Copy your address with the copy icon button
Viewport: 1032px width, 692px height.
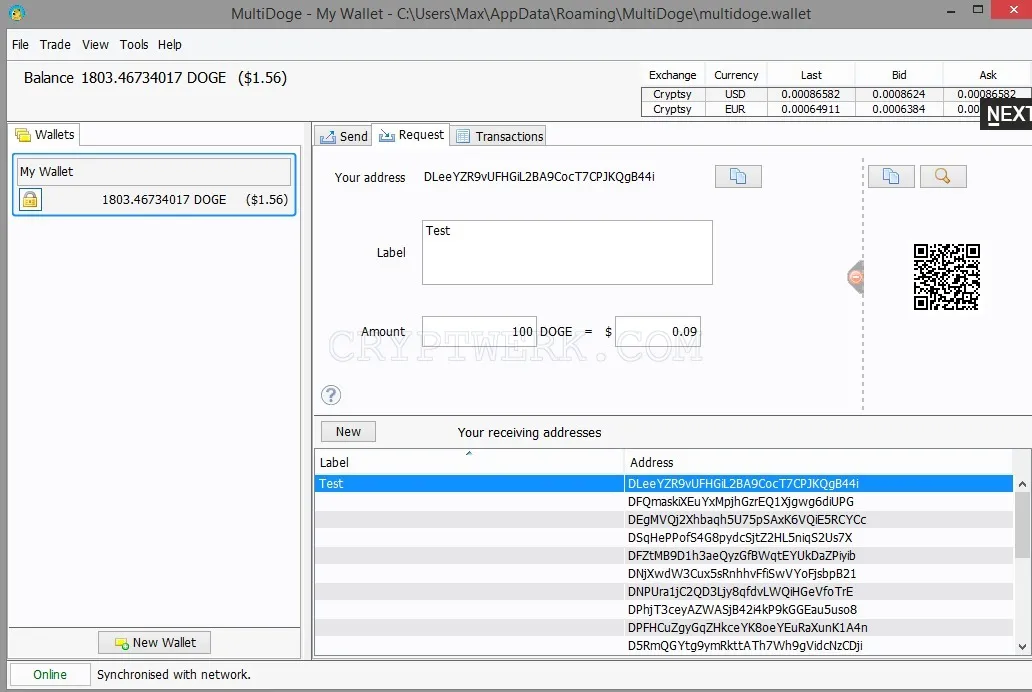tap(738, 176)
